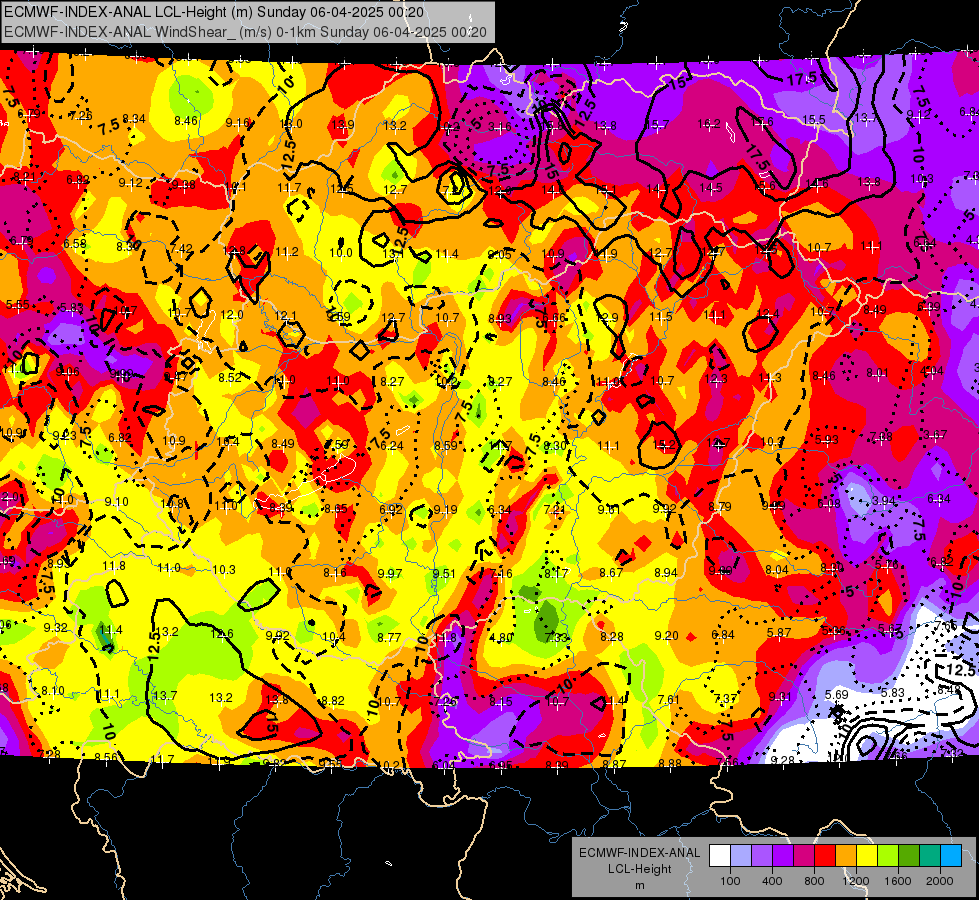
Task: Click the 7.08 value on the map
Action: click(x=881, y=437)
